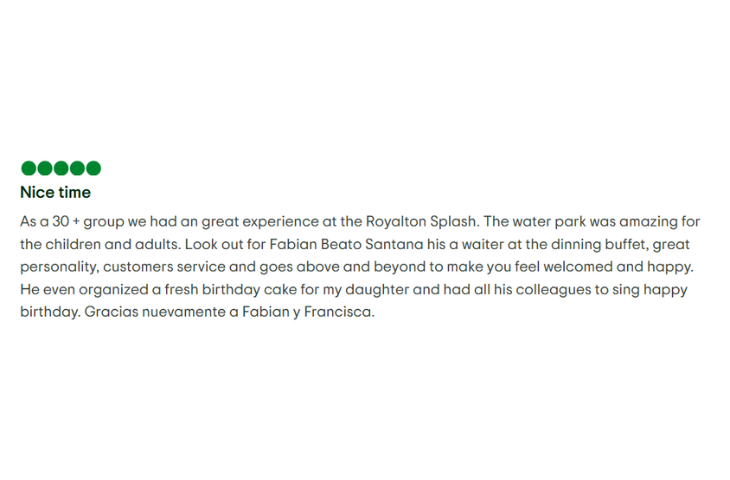Click the second green rating circle
The height and width of the screenshot is (480, 730).
coord(45,168)
